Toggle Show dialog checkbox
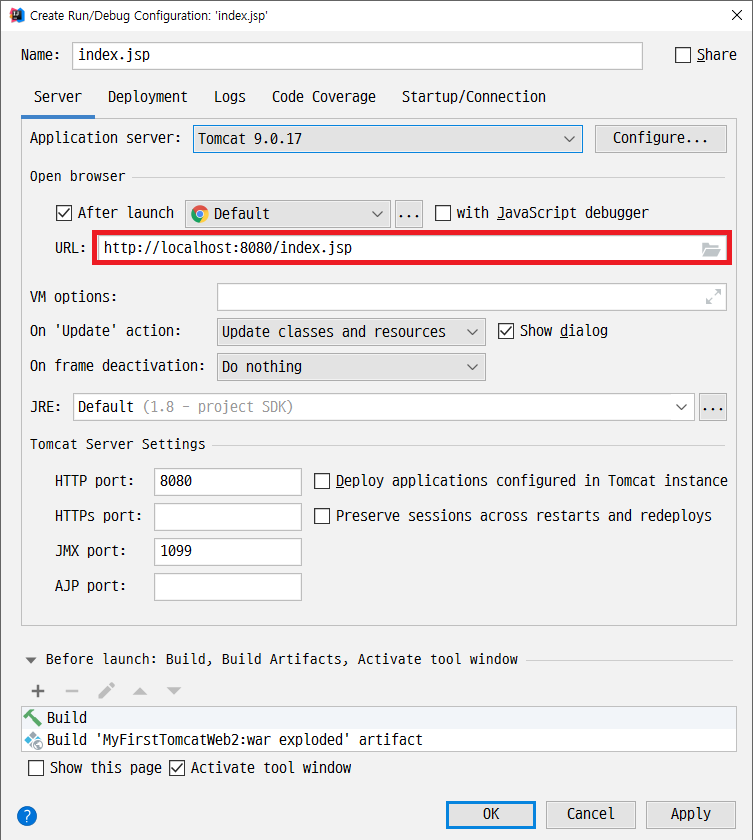The width and height of the screenshot is (753, 840). 506,331
